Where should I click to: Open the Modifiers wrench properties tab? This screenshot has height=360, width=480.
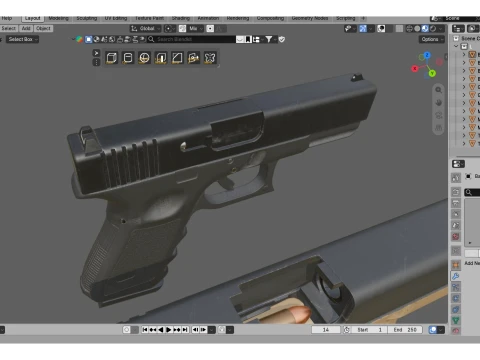click(456, 276)
